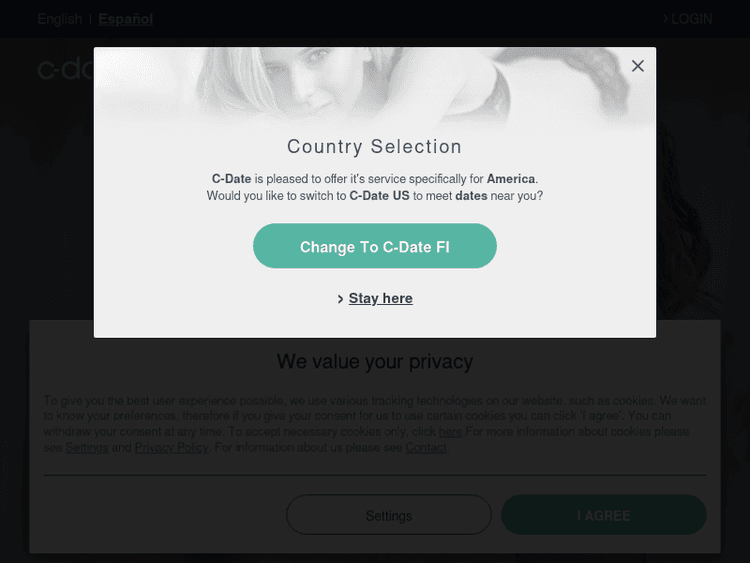The width and height of the screenshot is (750, 563).
Task: Click the "here" link for necessary cookies
Action: click(450, 432)
